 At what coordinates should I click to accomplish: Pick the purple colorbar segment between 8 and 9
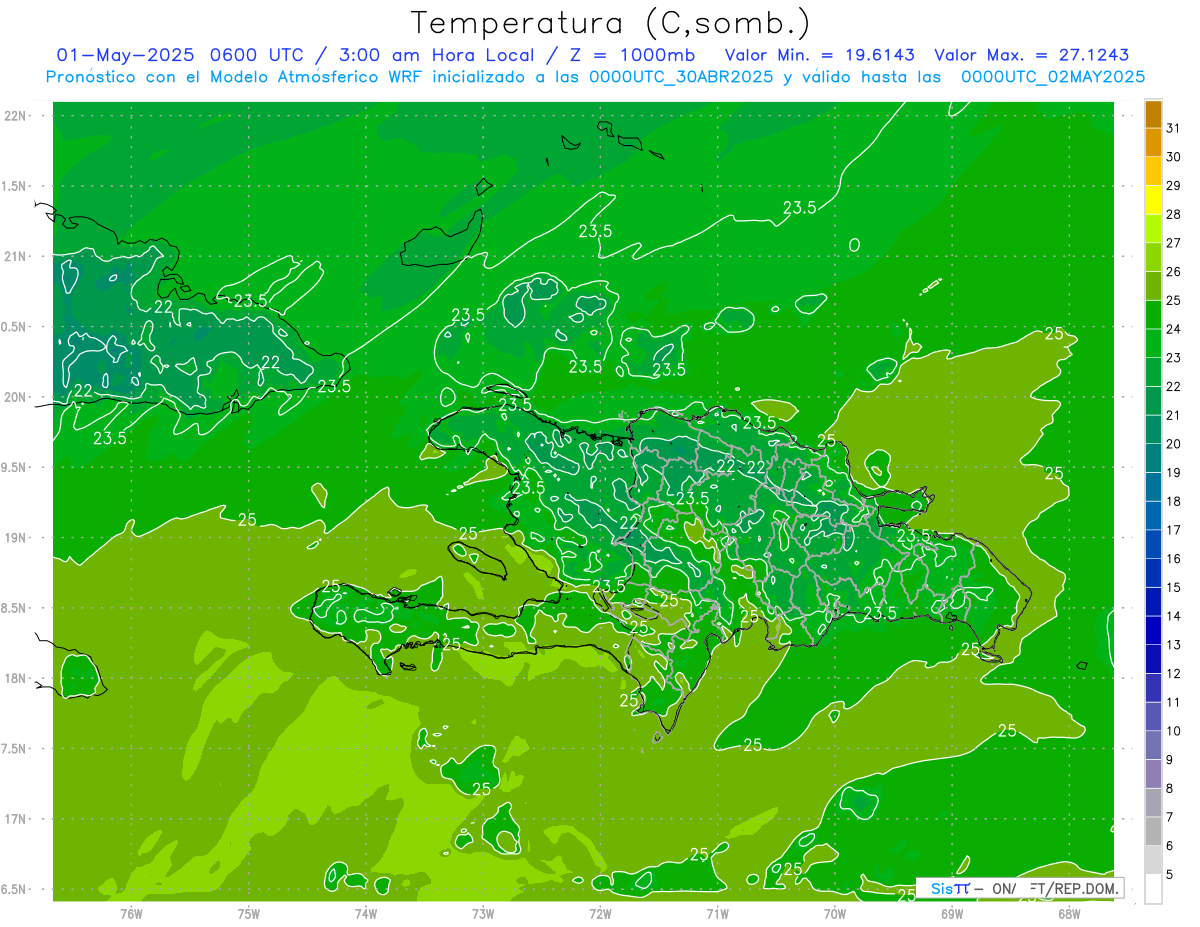point(1153,774)
